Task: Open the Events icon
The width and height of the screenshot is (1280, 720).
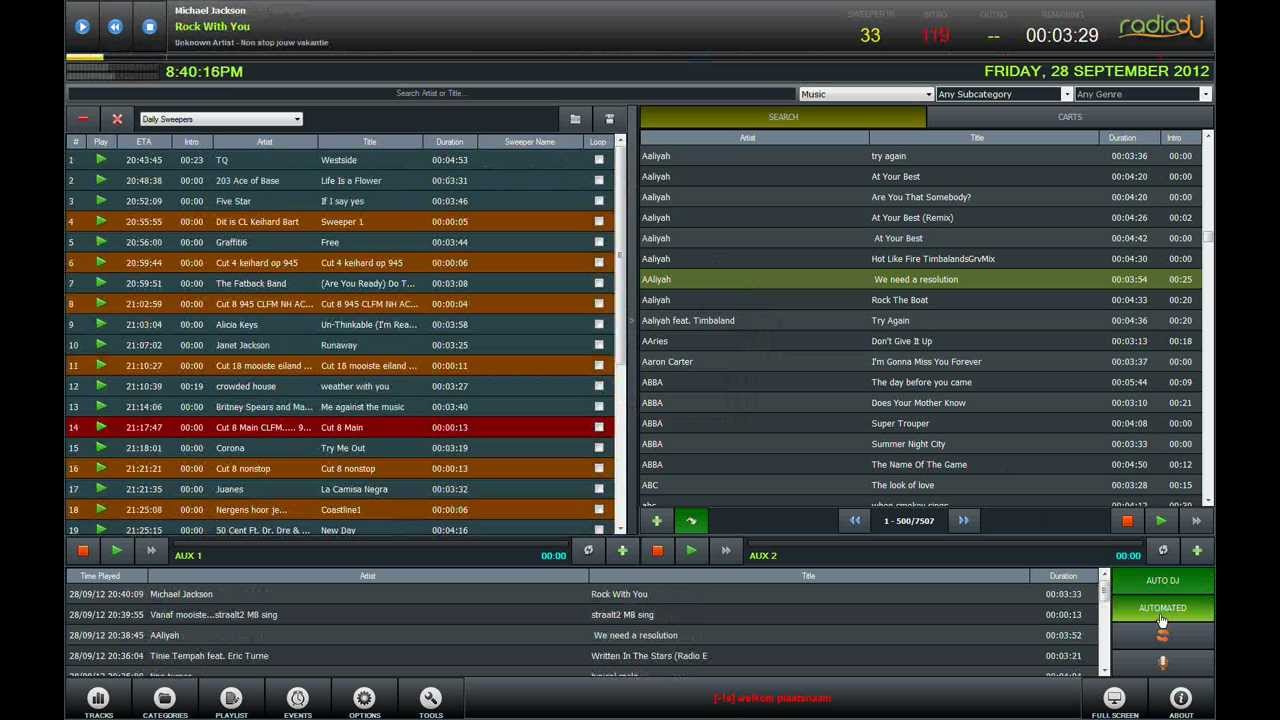Action: click(x=298, y=702)
